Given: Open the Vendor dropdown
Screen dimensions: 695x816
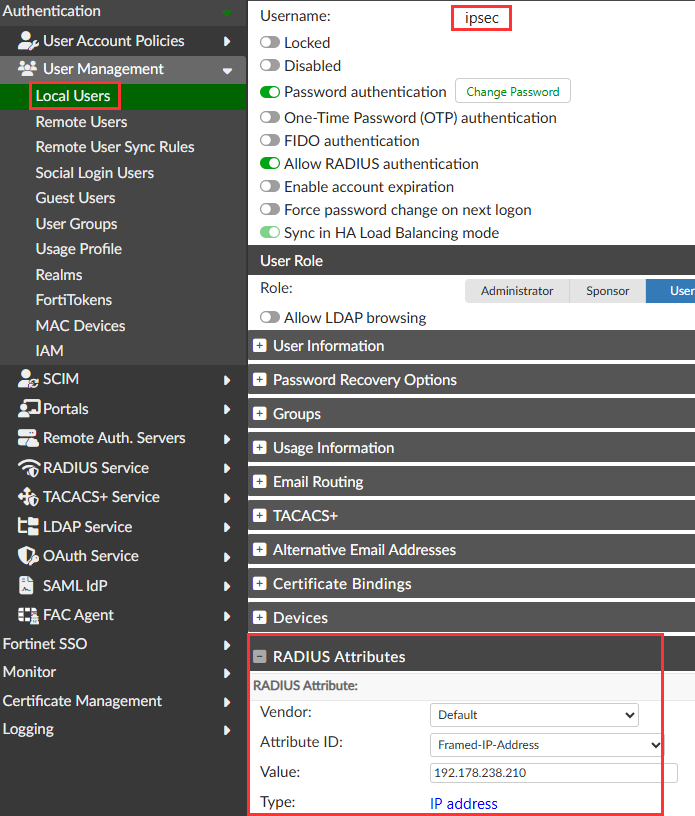Looking at the screenshot, I should click(534, 715).
